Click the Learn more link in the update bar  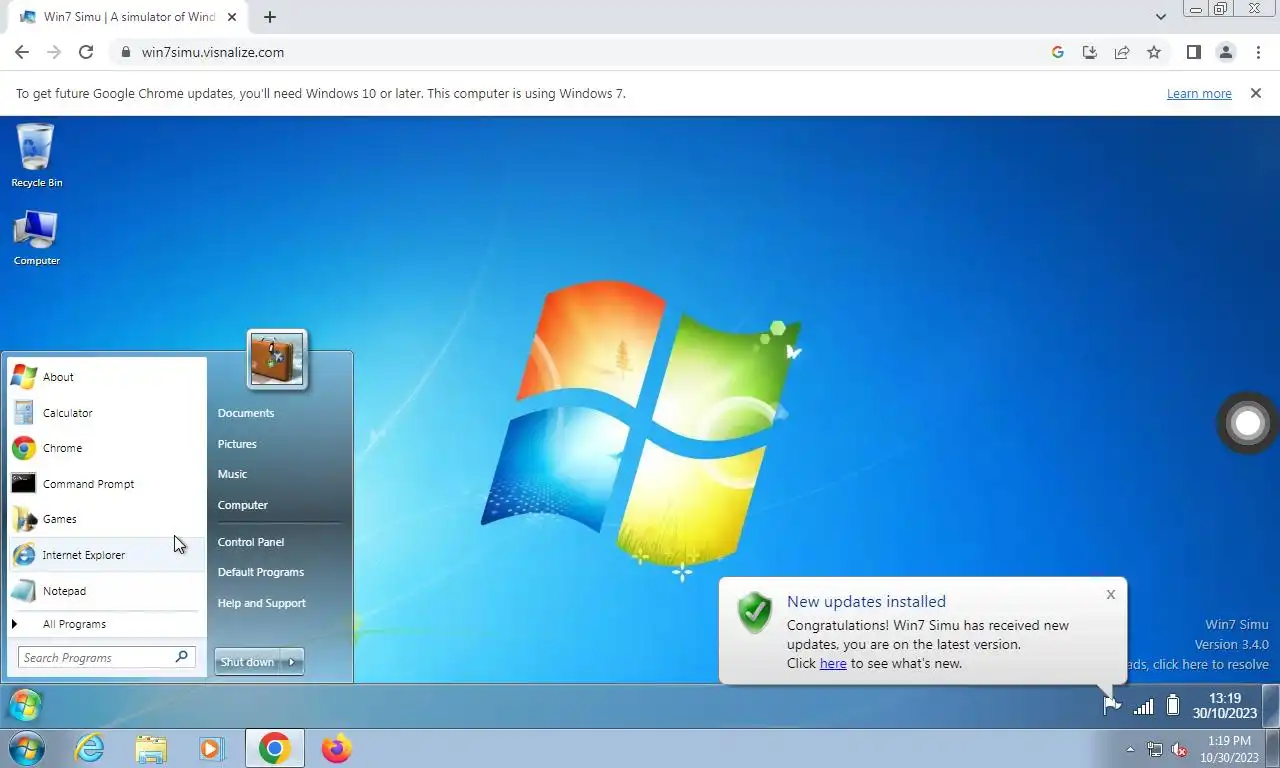pyautogui.click(x=1199, y=93)
